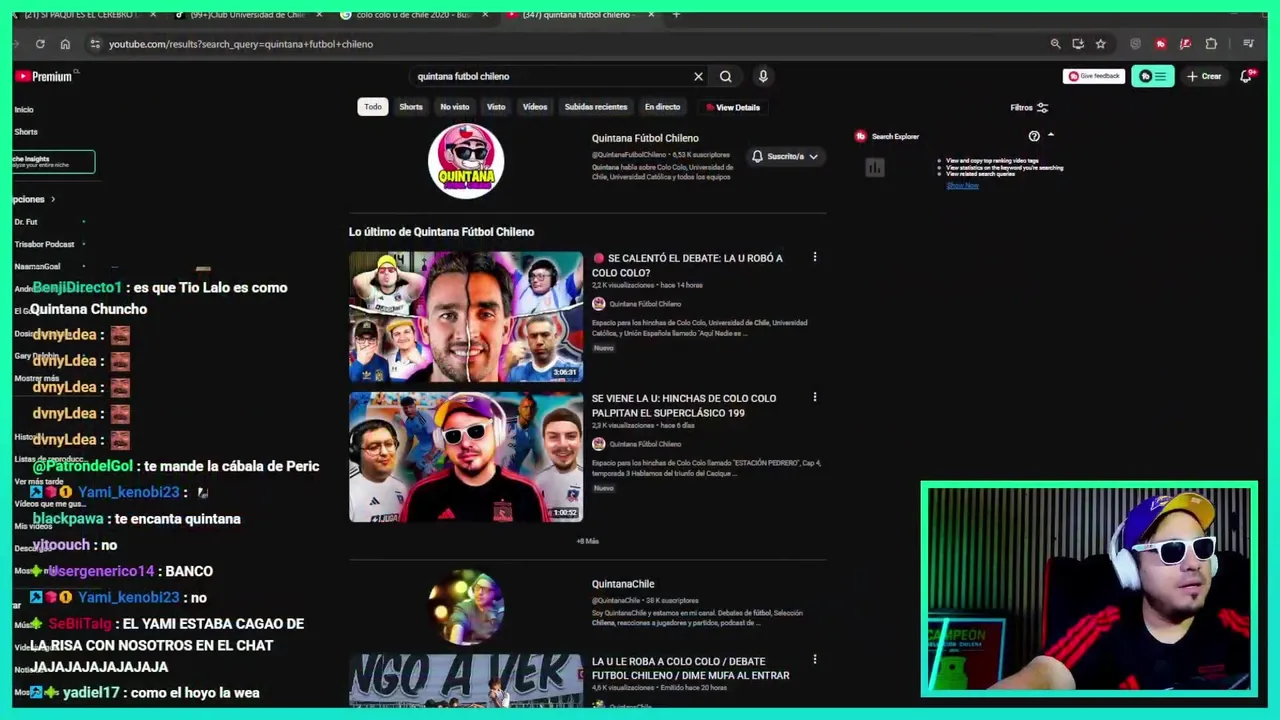Click the Give feedback button
Screen dimensions: 1280x720
(x=1094, y=76)
